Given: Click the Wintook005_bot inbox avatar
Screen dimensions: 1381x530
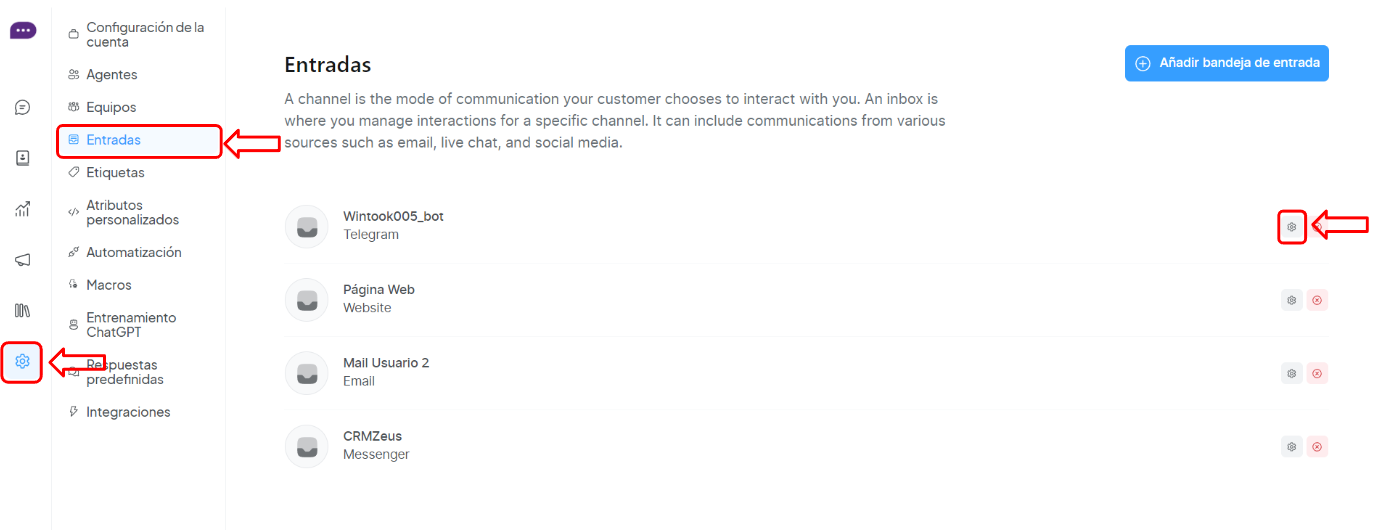Looking at the screenshot, I should click(x=307, y=226).
